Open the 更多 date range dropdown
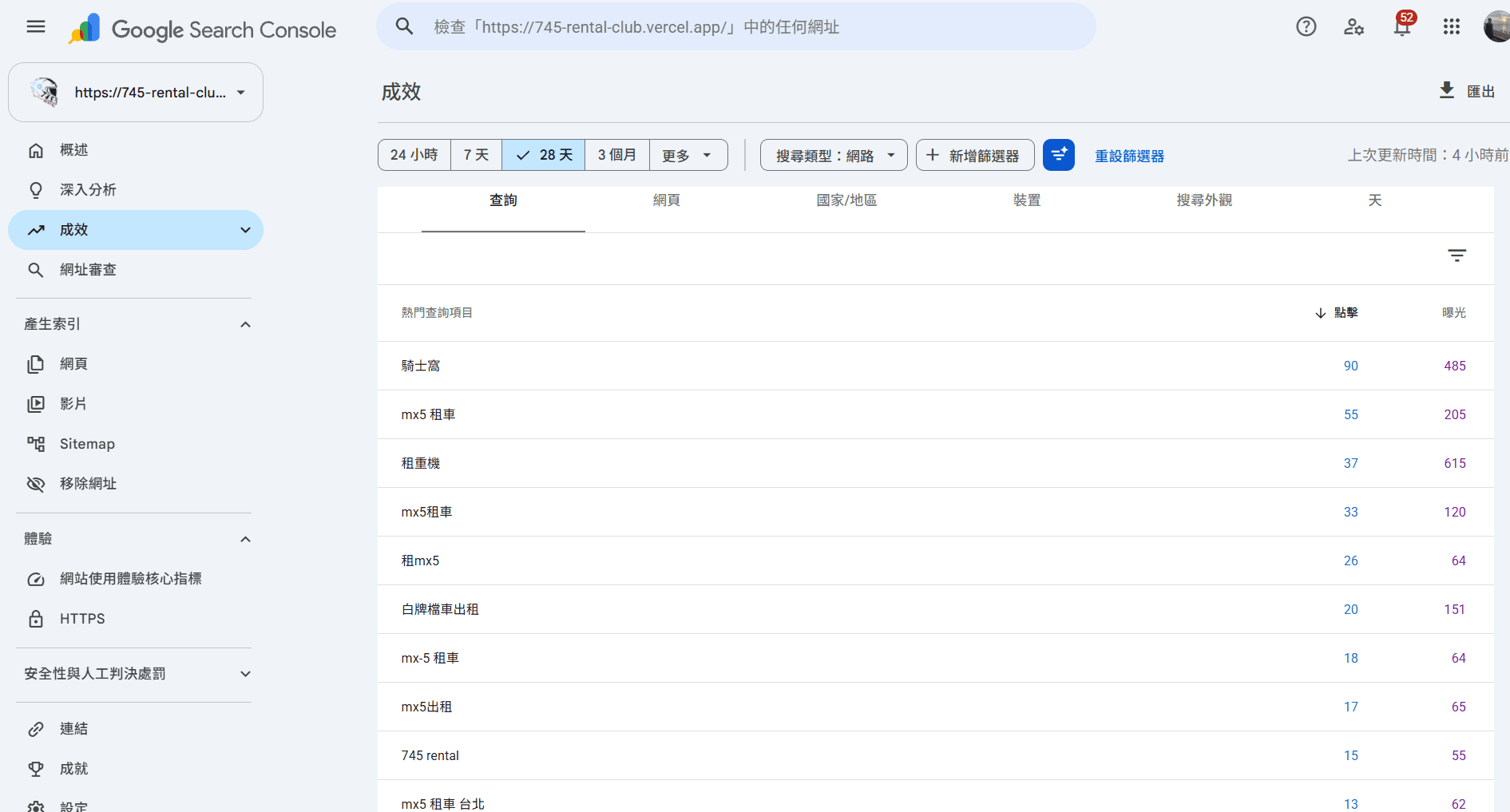This screenshot has width=1510, height=812. (x=688, y=155)
